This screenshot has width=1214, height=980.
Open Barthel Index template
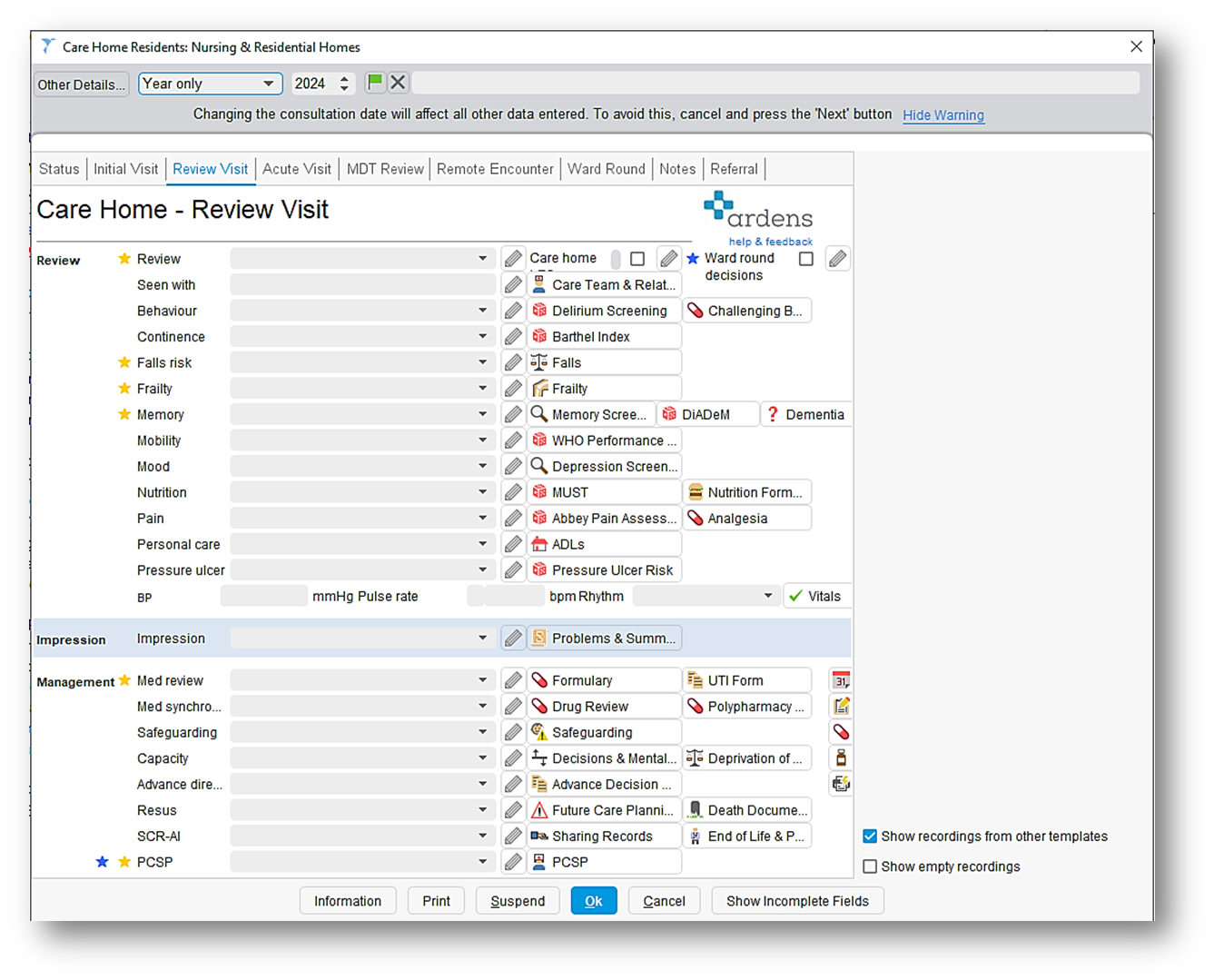604,337
